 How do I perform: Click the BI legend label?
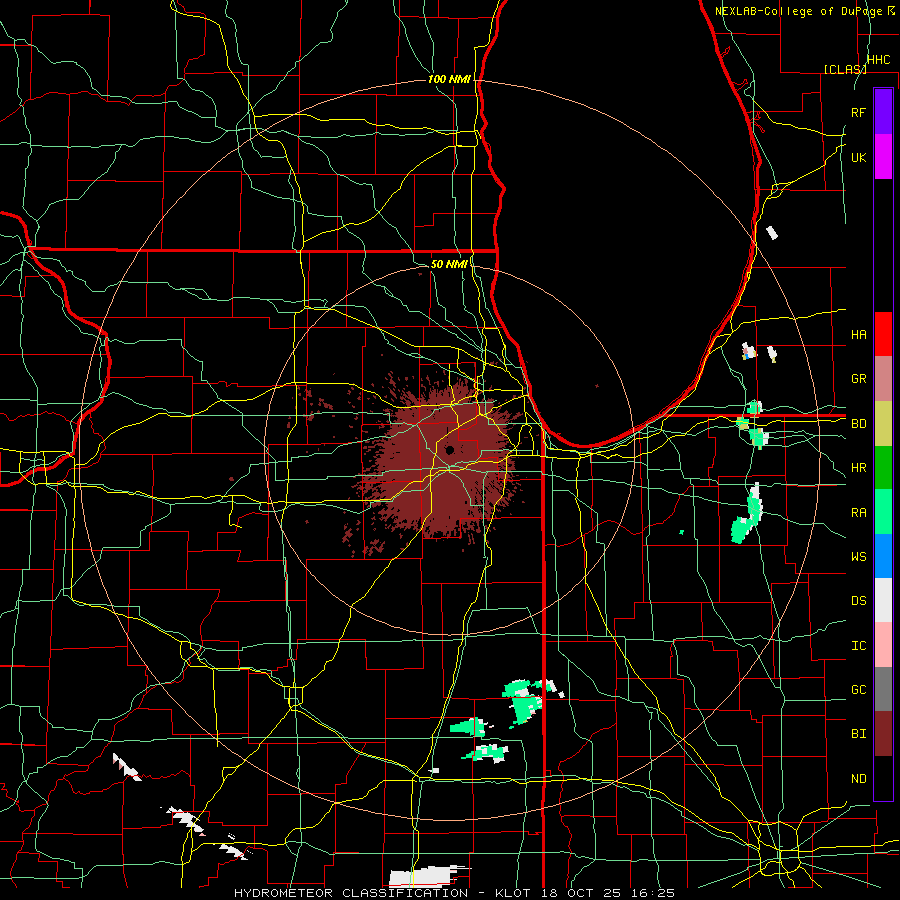[x=859, y=734]
